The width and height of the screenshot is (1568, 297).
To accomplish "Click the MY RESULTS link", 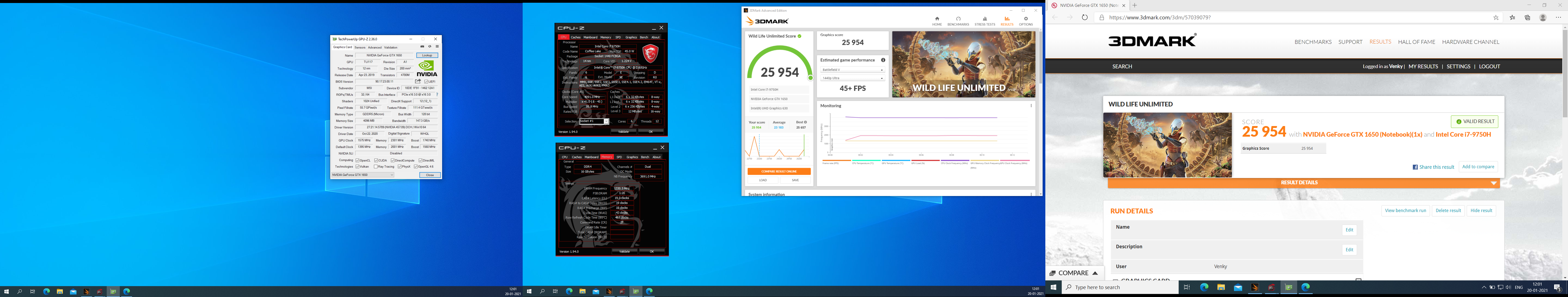I will click(1423, 66).
